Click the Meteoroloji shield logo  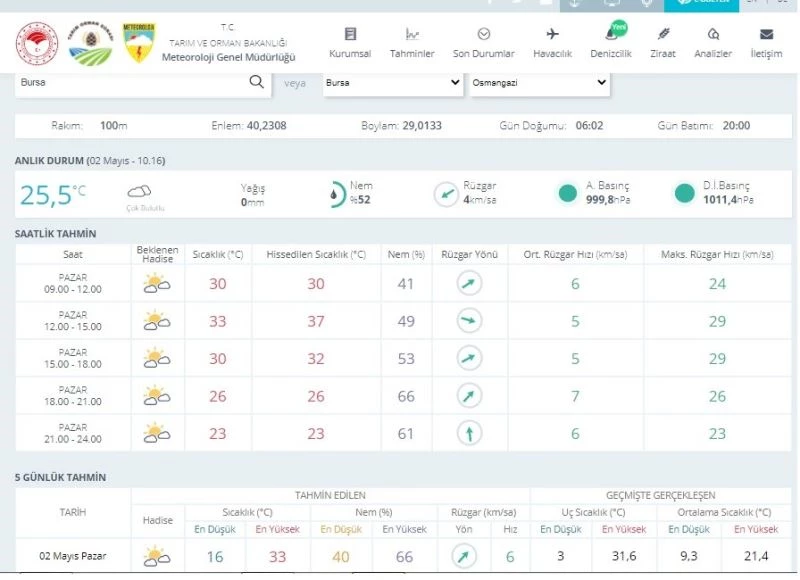tap(138, 42)
